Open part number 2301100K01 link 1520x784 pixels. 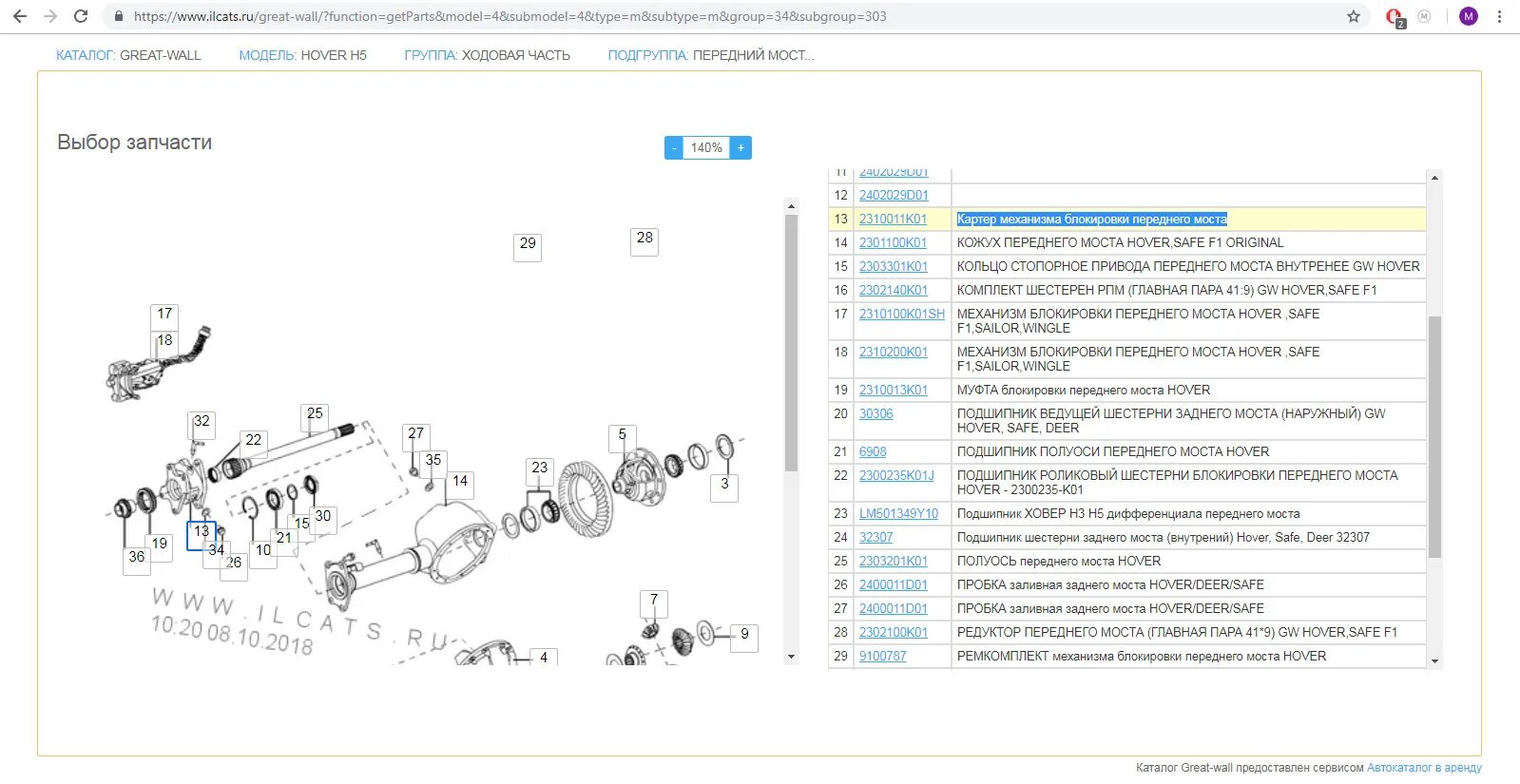coord(893,242)
